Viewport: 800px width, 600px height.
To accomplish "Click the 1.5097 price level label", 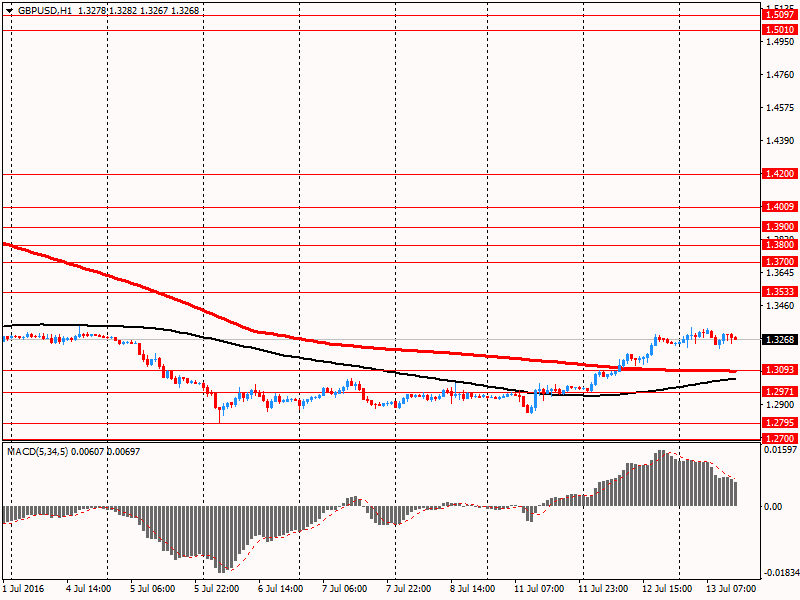I will coord(780,15).
